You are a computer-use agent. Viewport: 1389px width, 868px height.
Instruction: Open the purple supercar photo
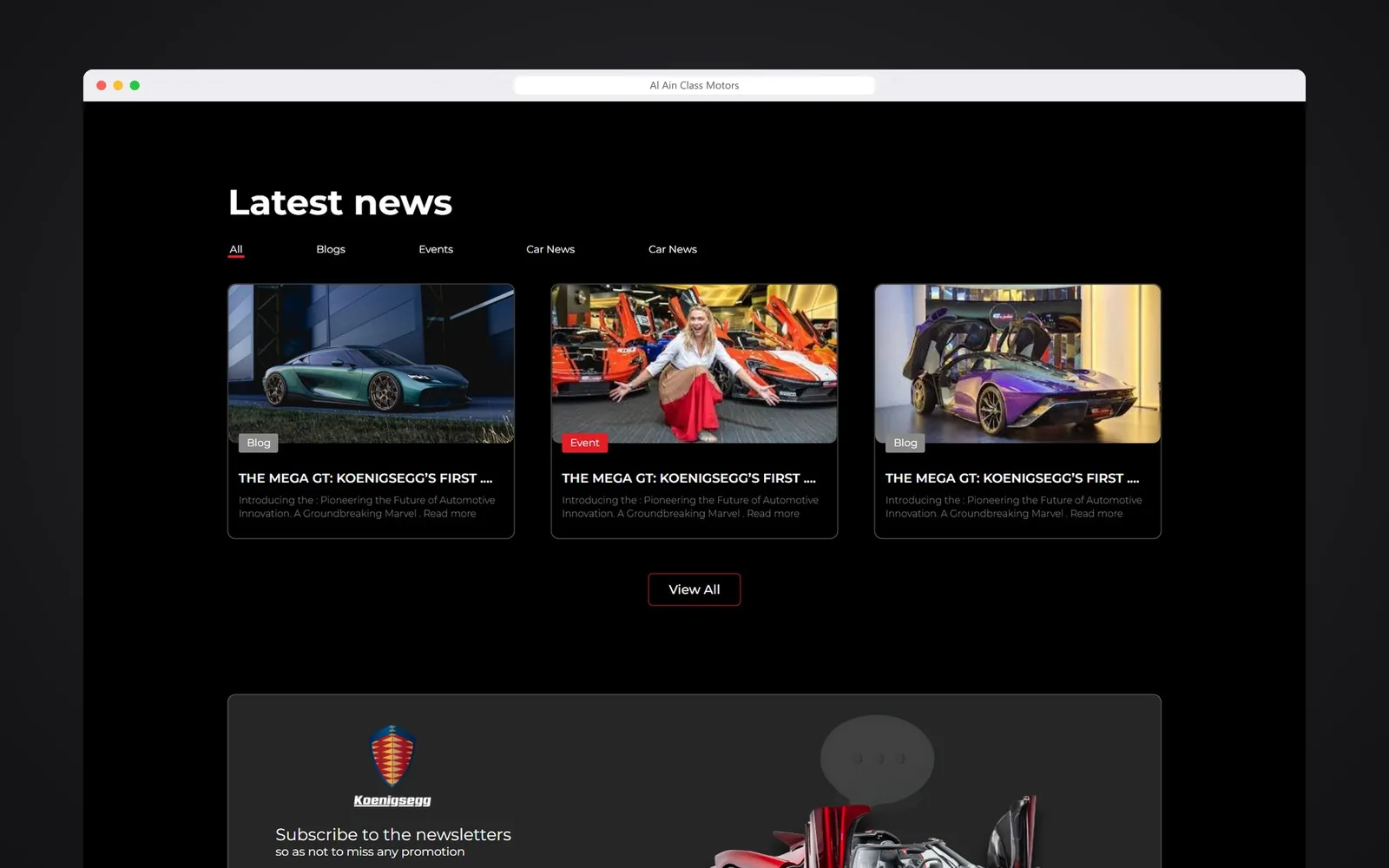tap(1017, 364)
